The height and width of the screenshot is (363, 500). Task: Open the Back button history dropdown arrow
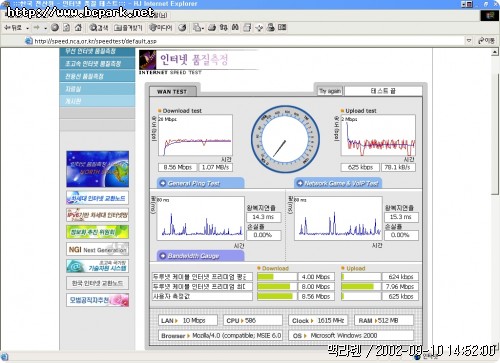click(x=27, y=28)
